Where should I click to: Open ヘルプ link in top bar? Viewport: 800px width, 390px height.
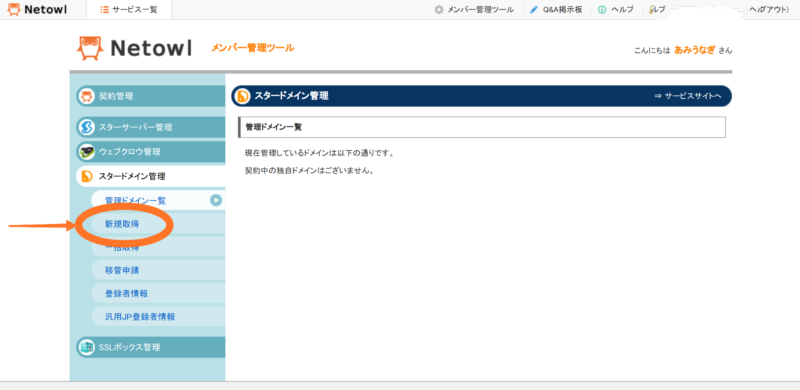622,10
